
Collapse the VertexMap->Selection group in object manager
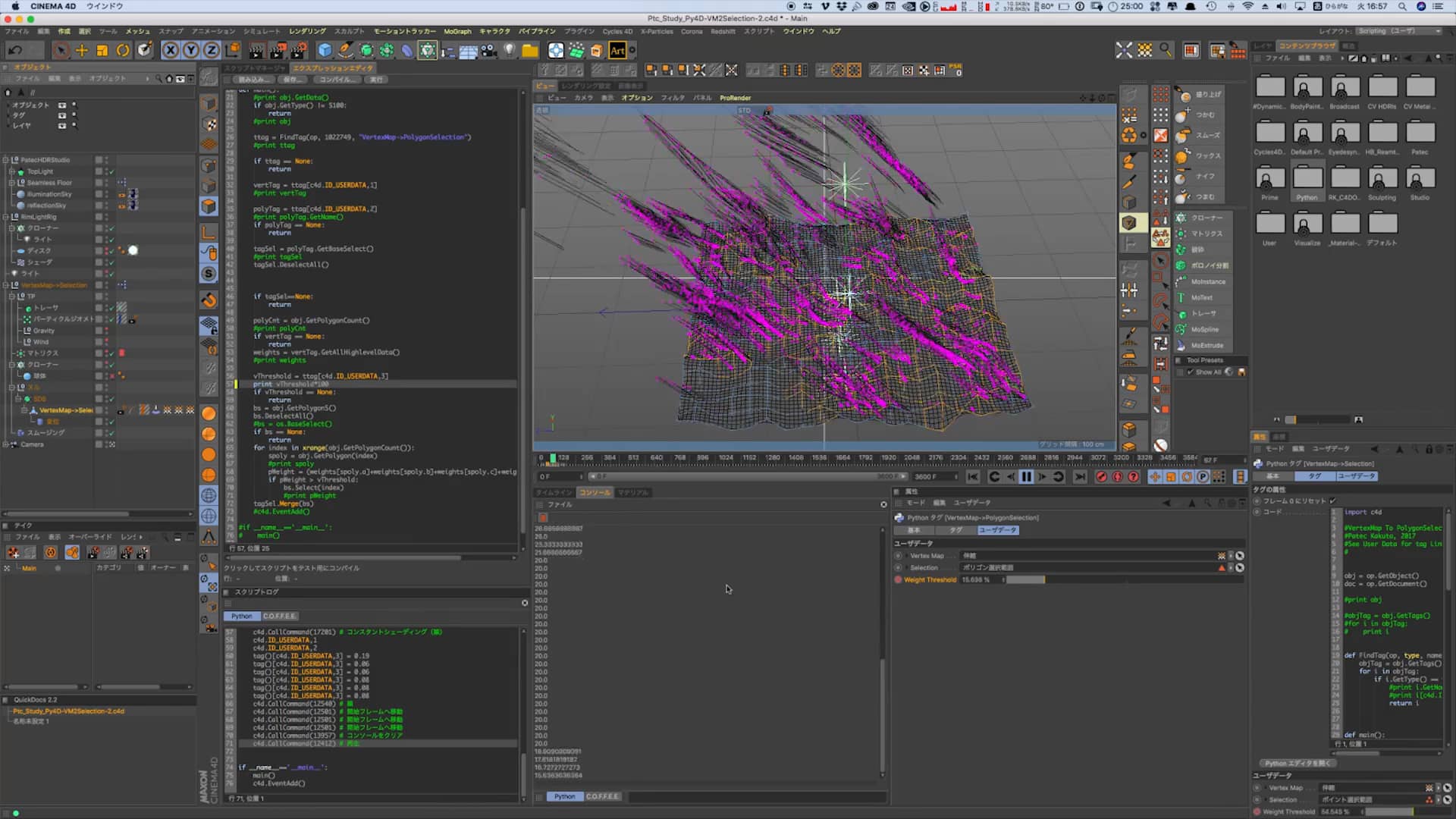6,284
